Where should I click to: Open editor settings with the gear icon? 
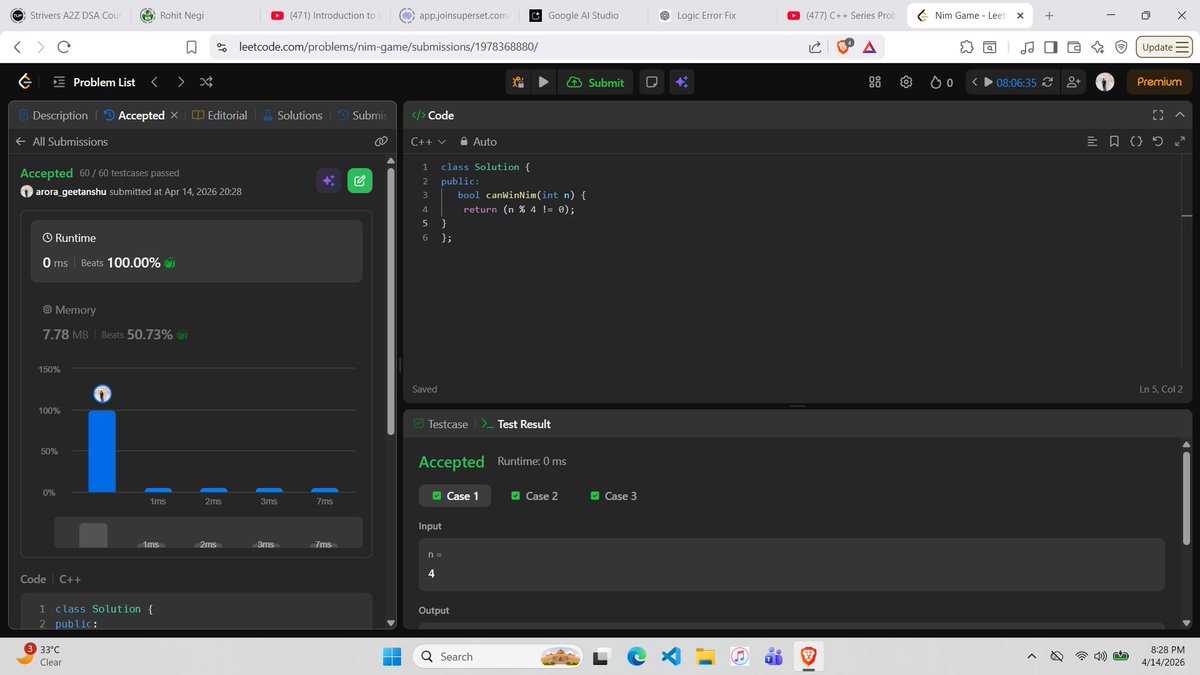pyautogui.click(x=906, y=81)
